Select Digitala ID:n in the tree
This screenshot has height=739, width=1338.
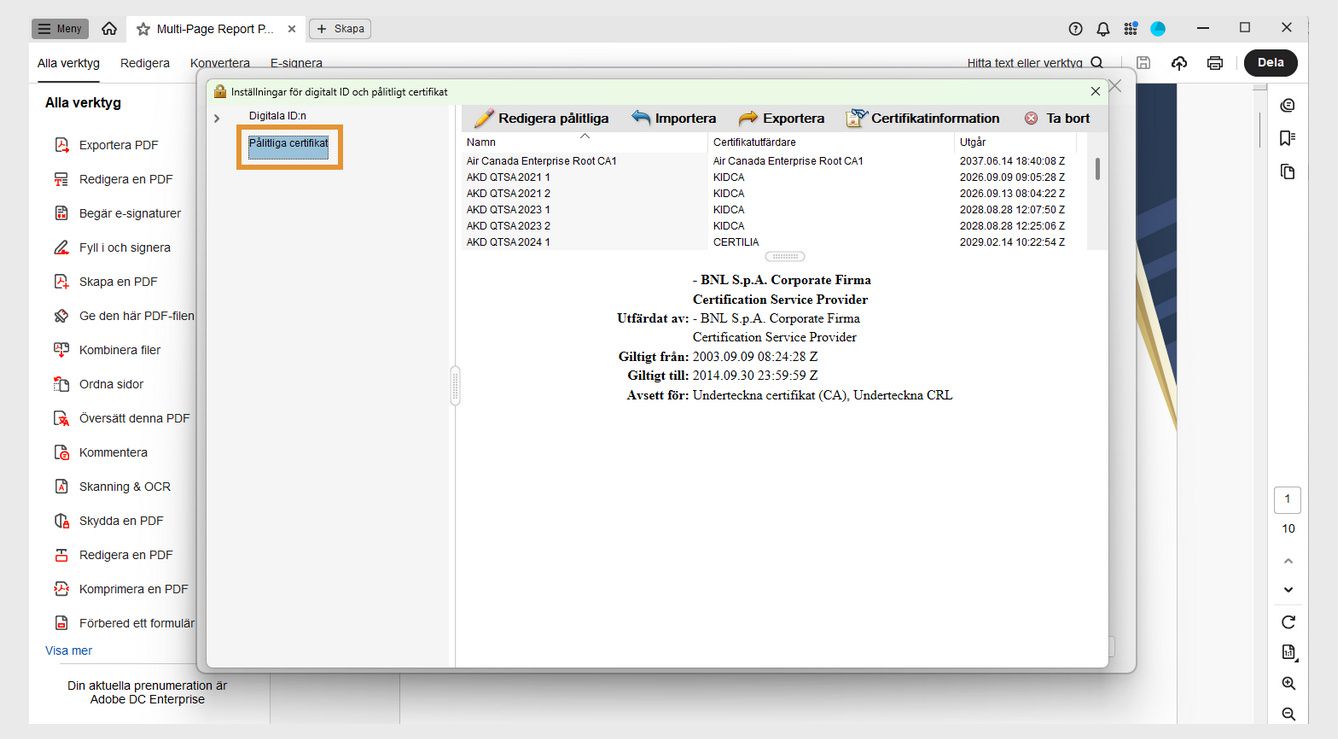(x=278, y=116)
